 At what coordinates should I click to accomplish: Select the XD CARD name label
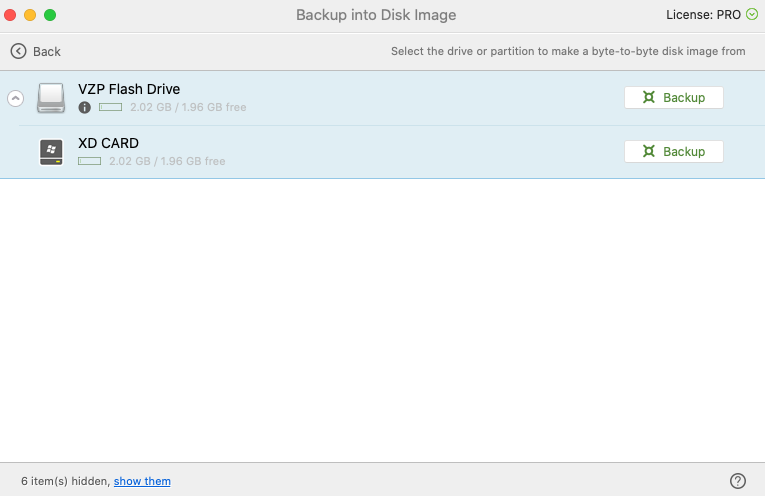[108, 143]
